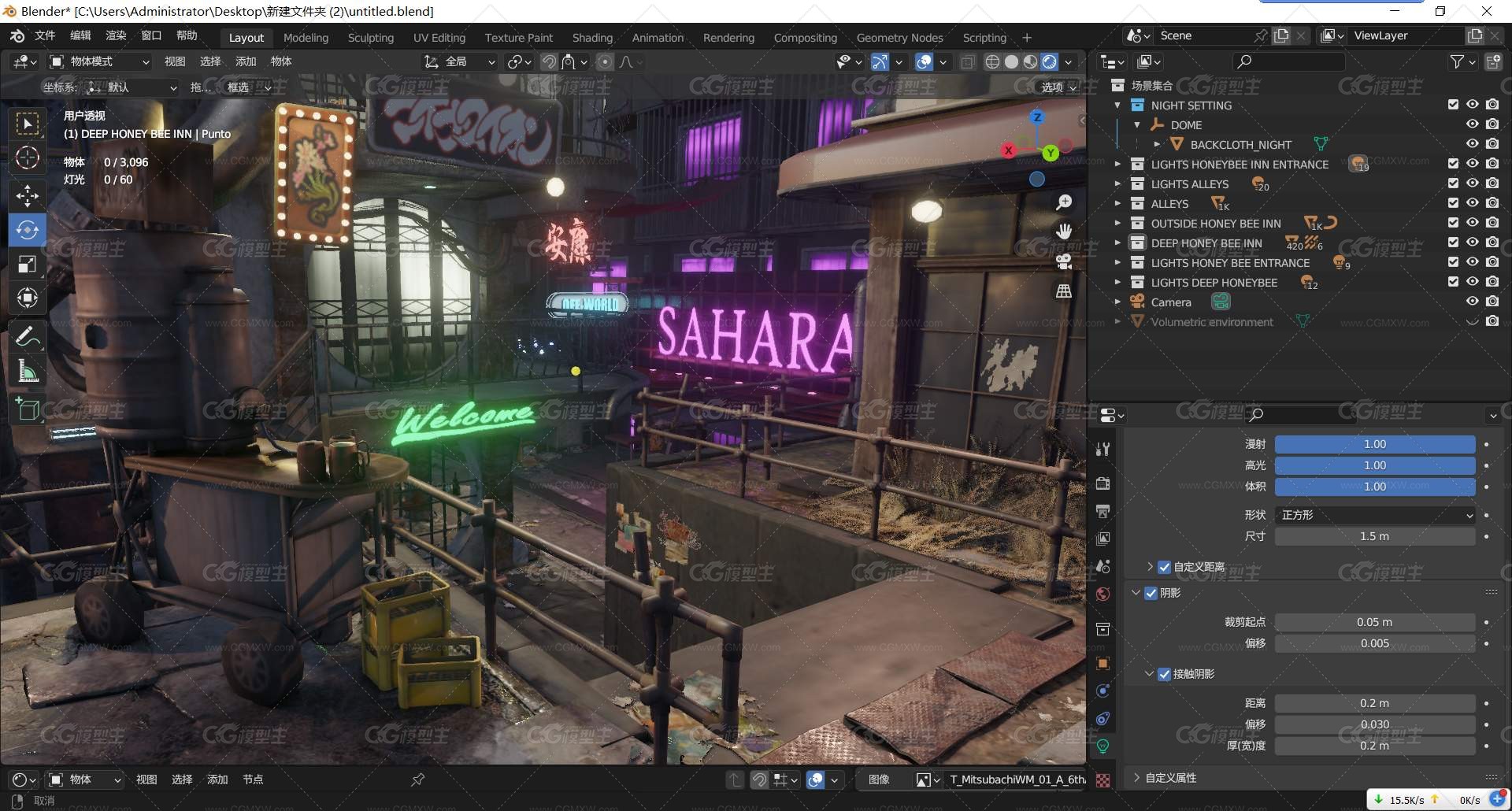Uncheck NIGHT SETTING collection exclude checkbox
This screenshot has width=1512, height=811.
pyautogui.click(x=1454, y=105)
